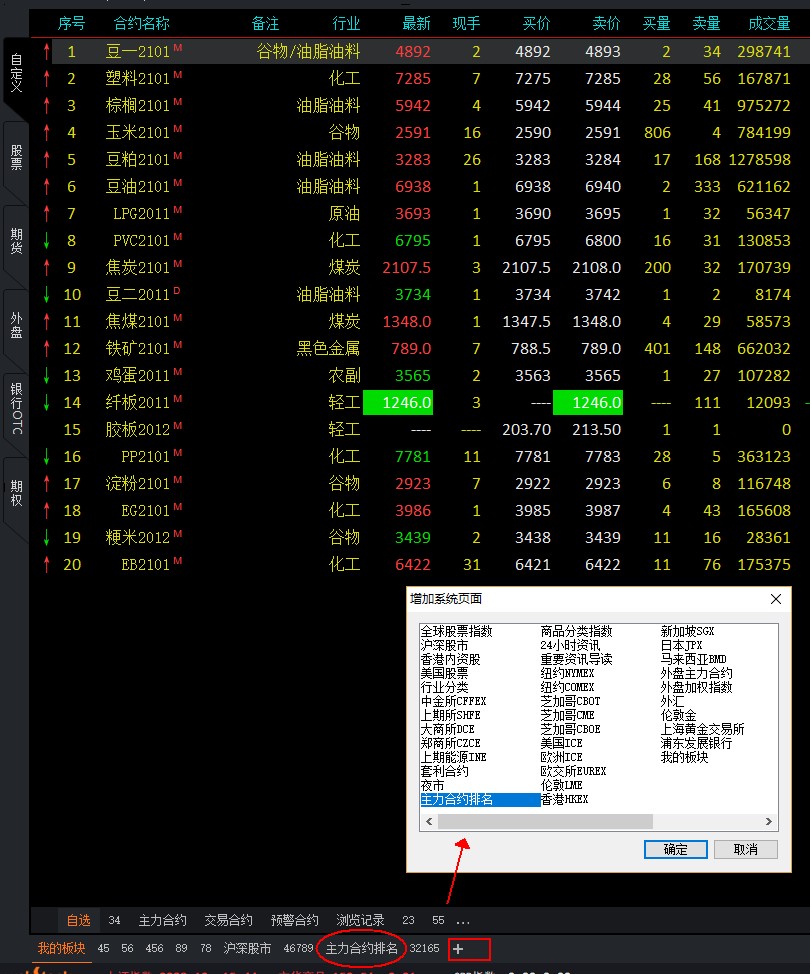
Task: Open the 股票 sidebar tab
Action: click(x=16, y=158)
